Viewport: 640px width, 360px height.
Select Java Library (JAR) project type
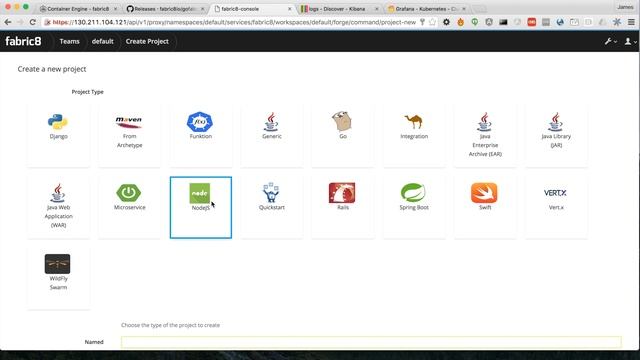click(556, 136)
